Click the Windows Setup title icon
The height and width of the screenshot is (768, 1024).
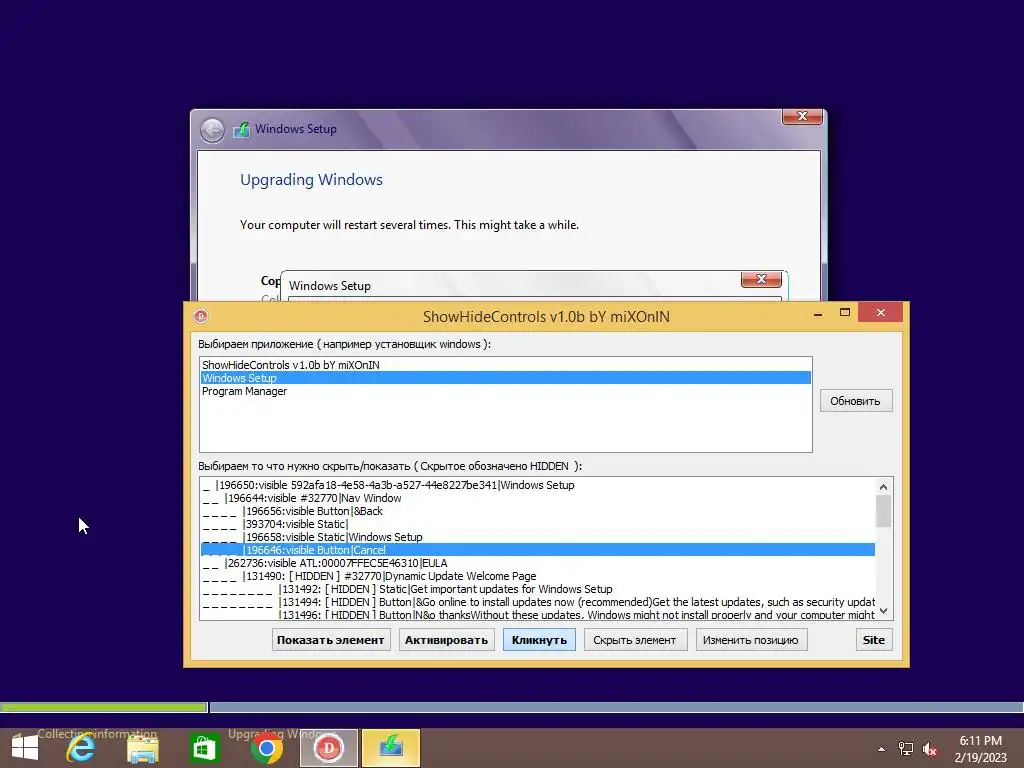click(x=242, y=129)
